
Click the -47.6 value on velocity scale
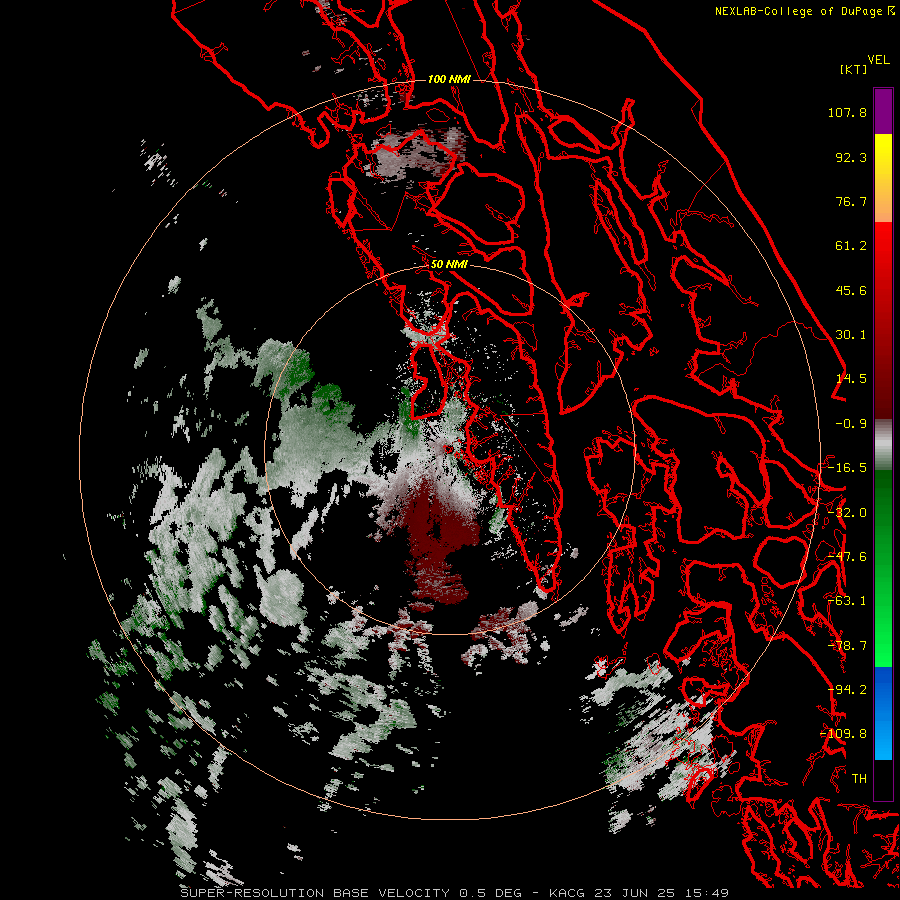pyautogui.click(x=847, y=557)
